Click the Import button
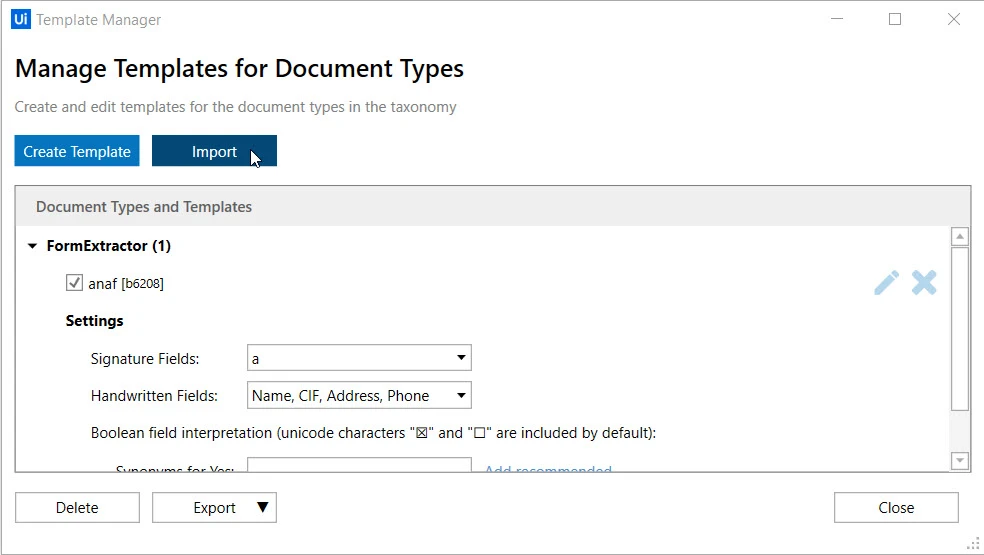Viewport: 984px width, 555px height. coord(214,151)
